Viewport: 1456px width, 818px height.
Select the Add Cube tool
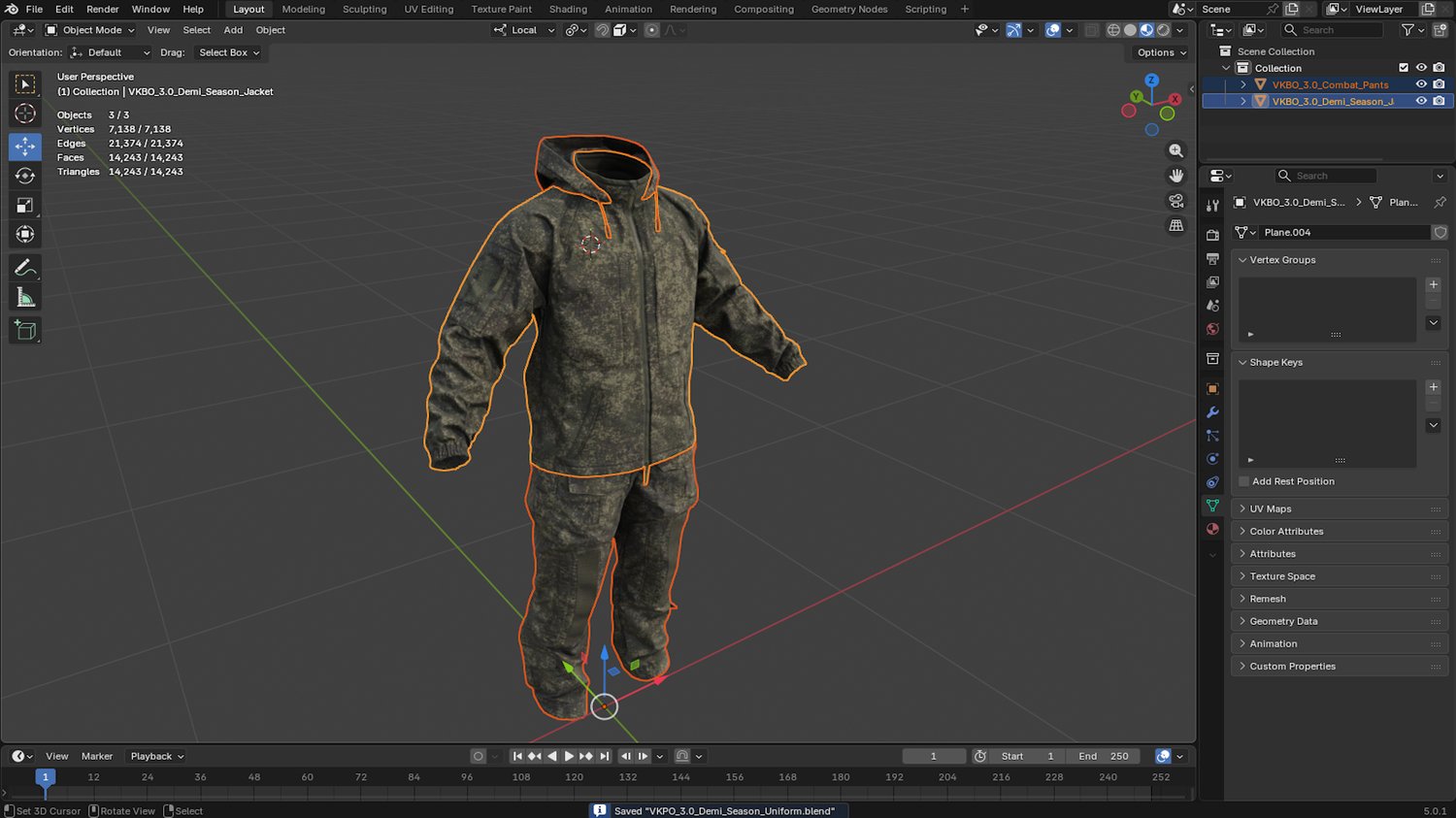[25, 331]
